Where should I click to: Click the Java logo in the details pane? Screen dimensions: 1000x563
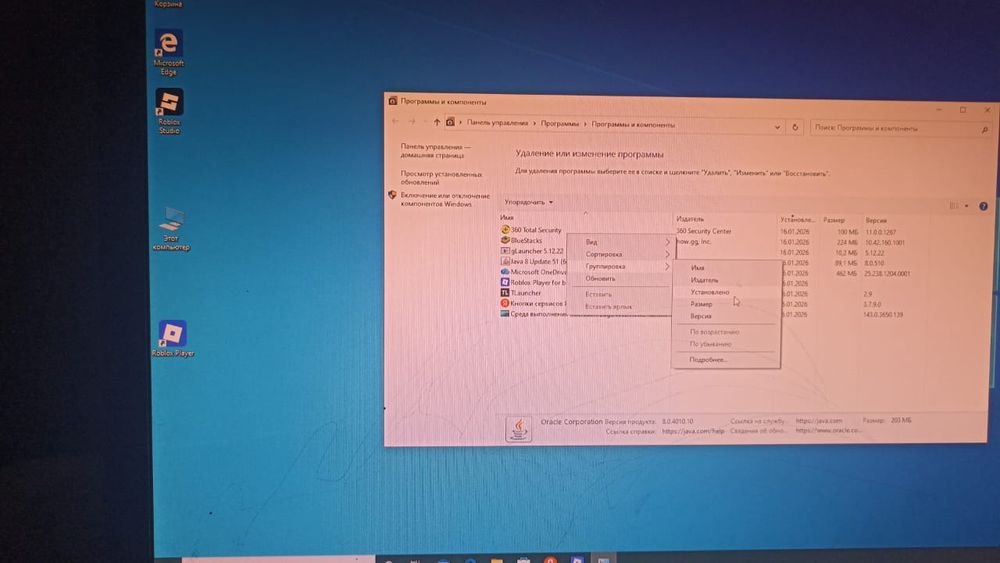pos(518,428)
